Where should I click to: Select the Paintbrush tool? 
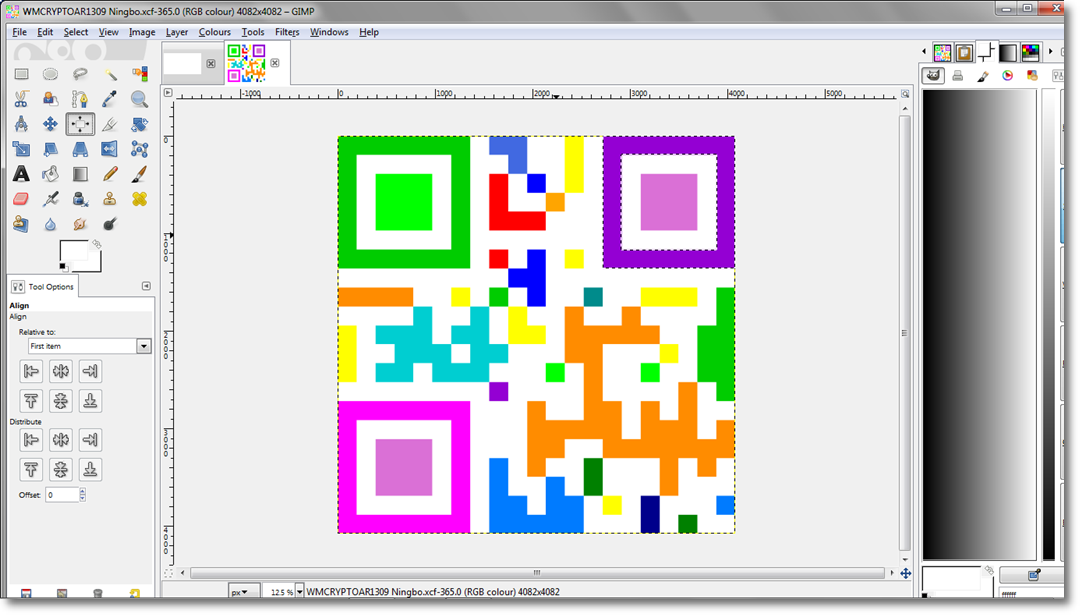[x=139, y=174]
